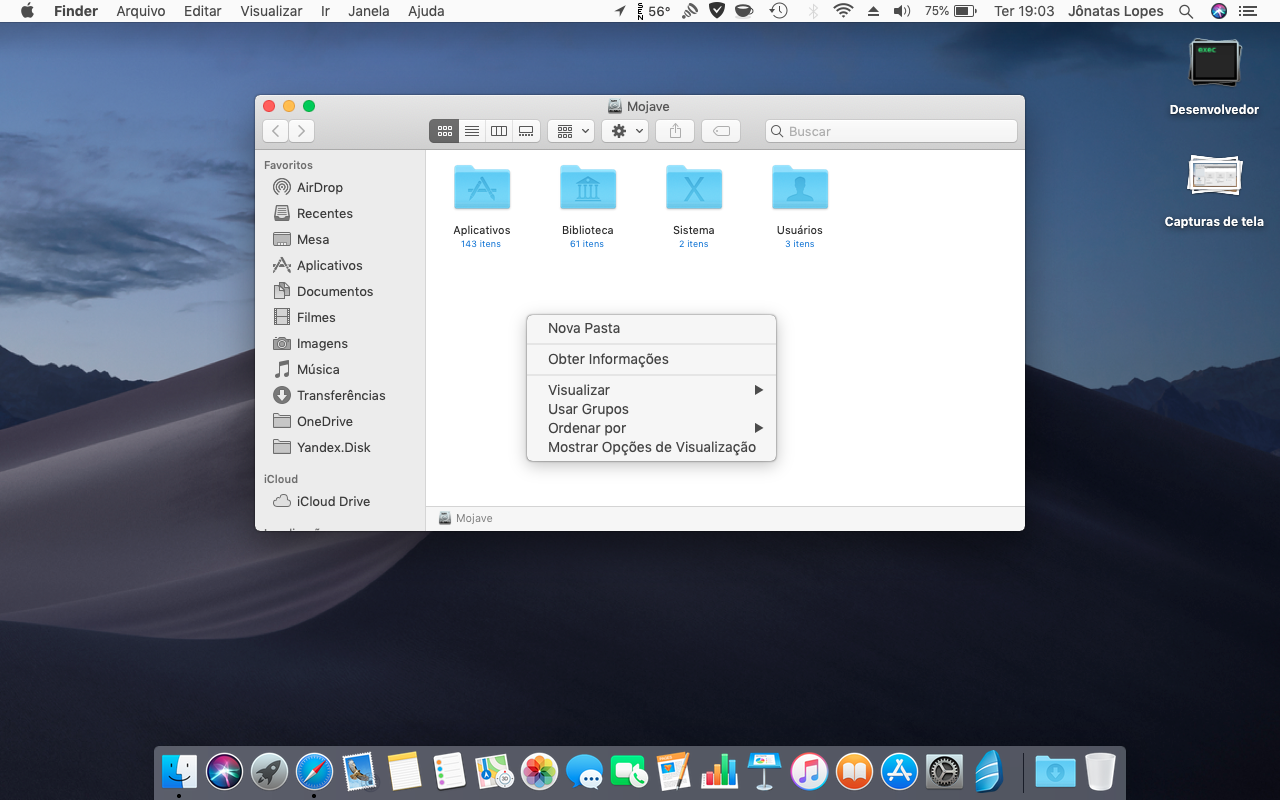Choose Nova Pasta from context menu
Viewport: 1280px width, 800px height.
[651, 328]
